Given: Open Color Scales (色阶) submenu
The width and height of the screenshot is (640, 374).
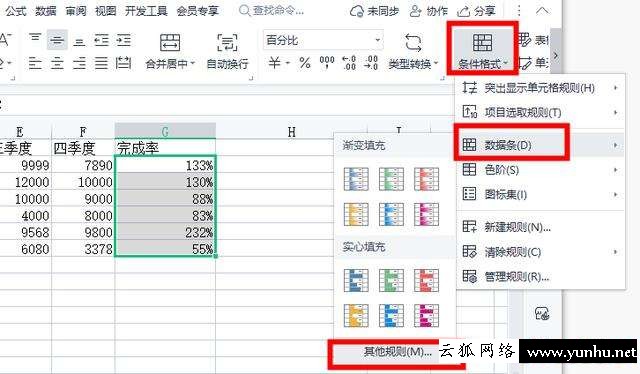Looking at the screenshot, I should pos(540,169).
